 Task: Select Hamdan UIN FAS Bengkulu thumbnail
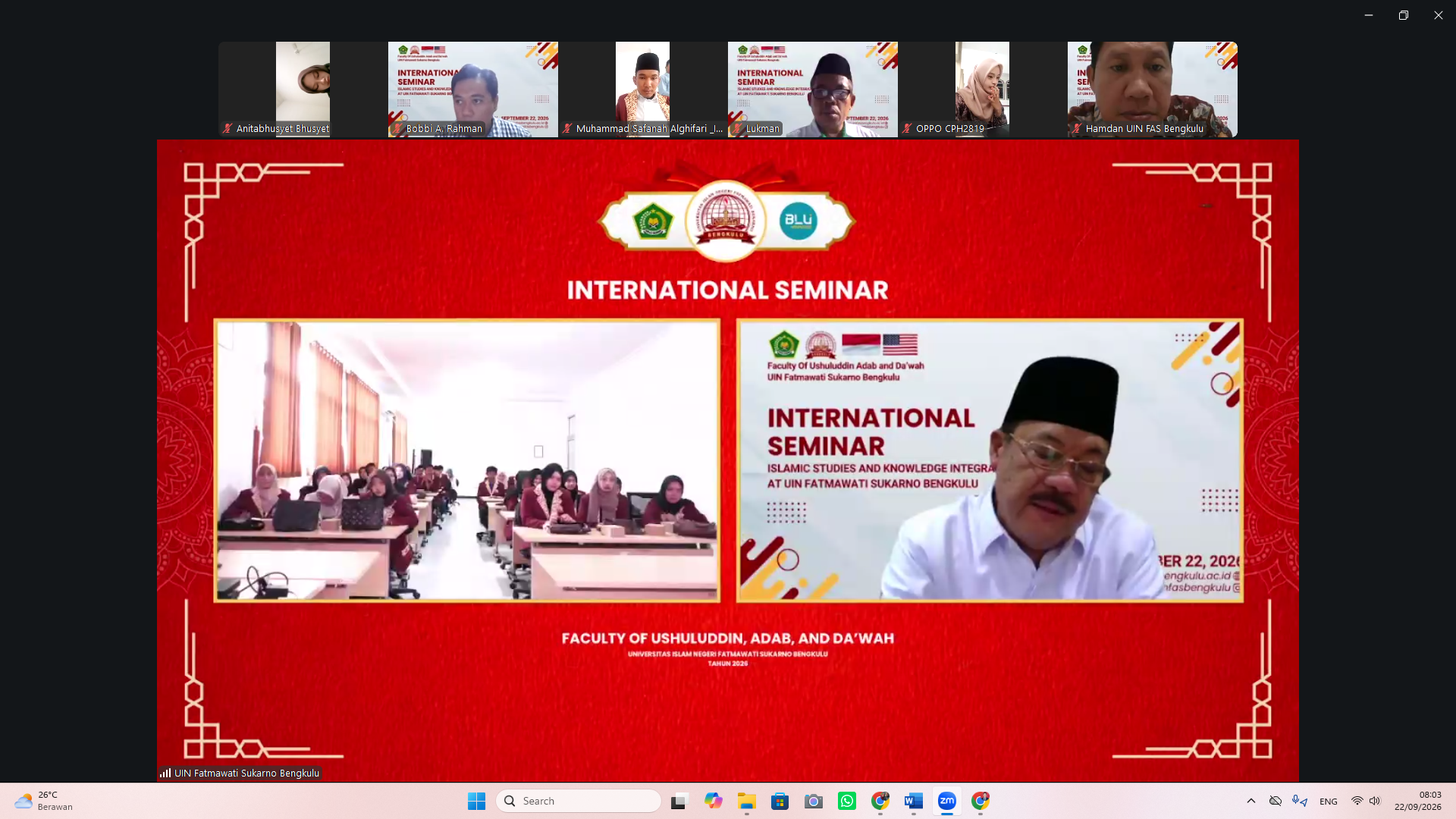click(1152, 89)
